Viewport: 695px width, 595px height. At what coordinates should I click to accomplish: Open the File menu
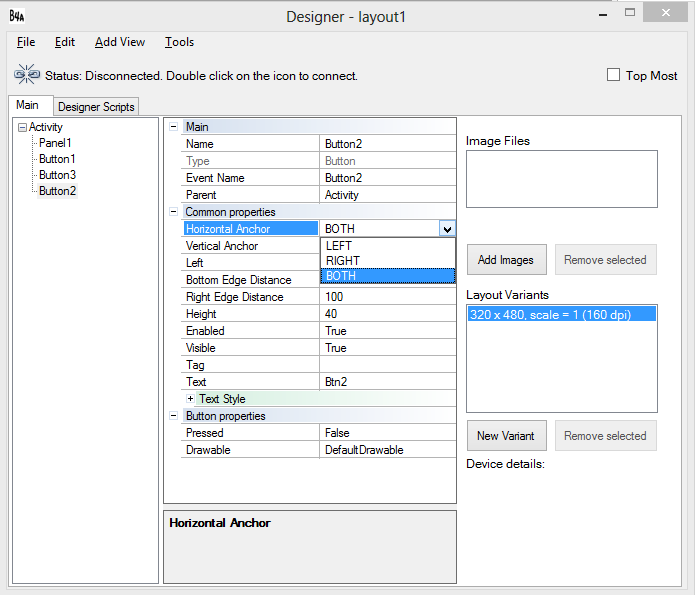(26, 42)
